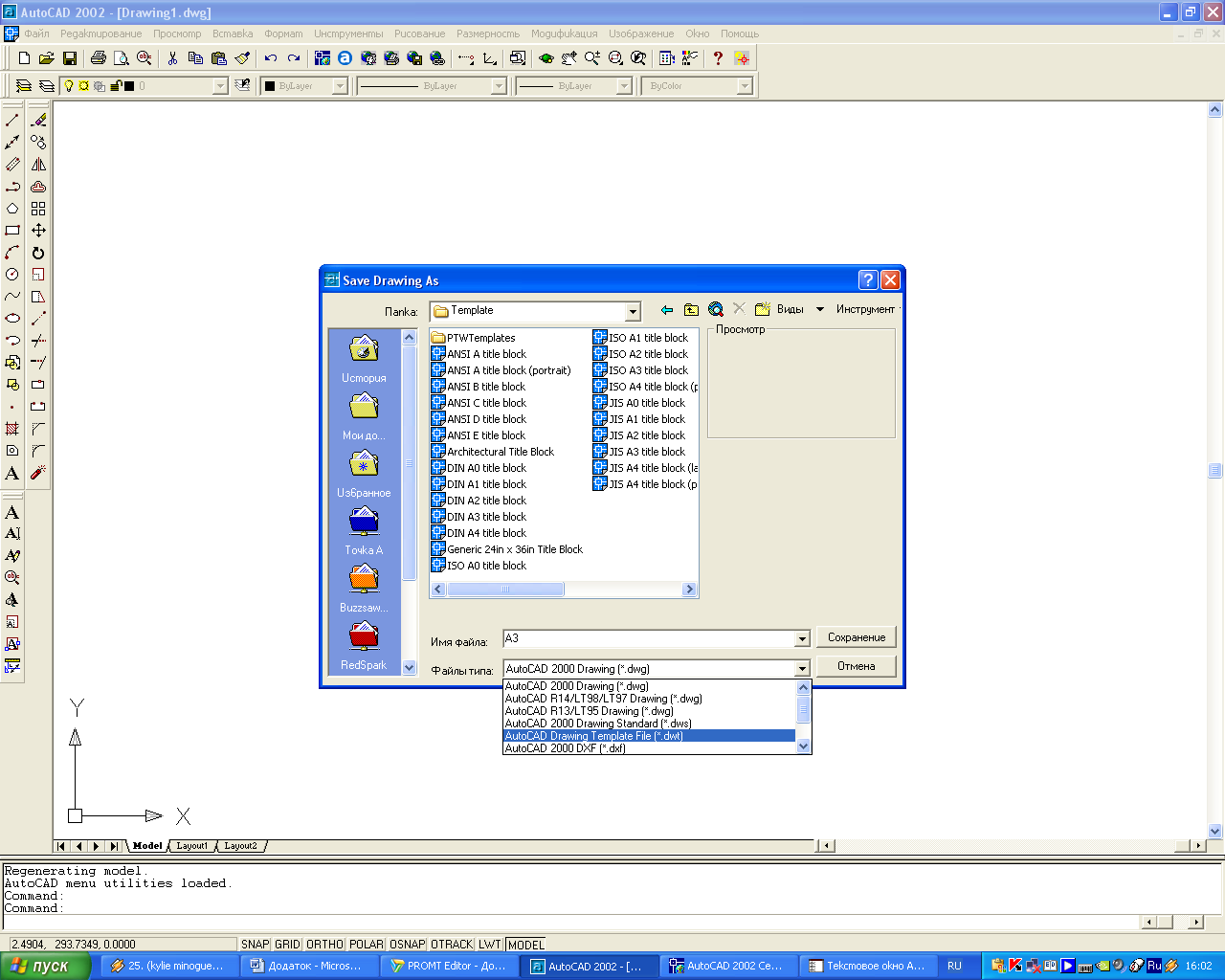Image resolution: width=1225 pixels, height=980 pixels.
Task: Toggle OTRACK in status bar
Action: pos(452,945)
